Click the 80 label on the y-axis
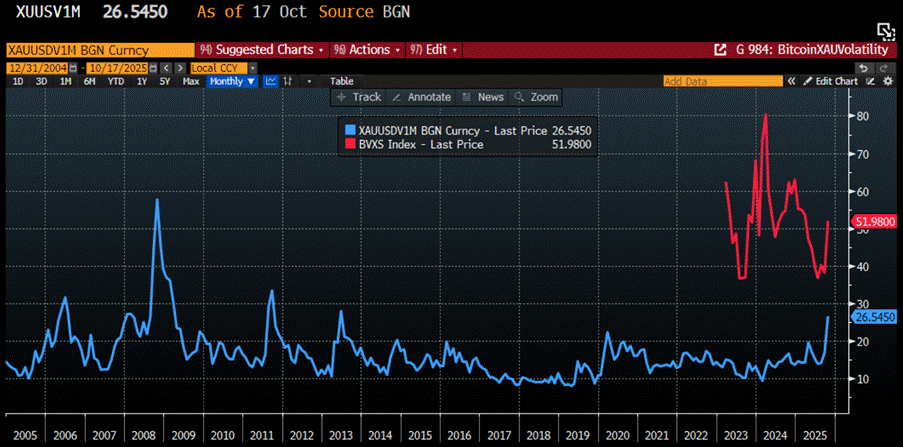This screenshot has height=447, width=903. (862, 116)
